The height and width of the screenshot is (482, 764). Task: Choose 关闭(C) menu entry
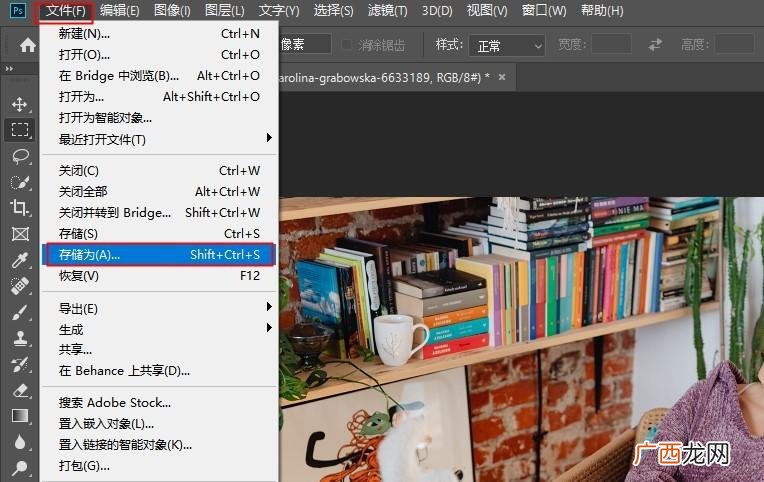(x=159, y=171)
